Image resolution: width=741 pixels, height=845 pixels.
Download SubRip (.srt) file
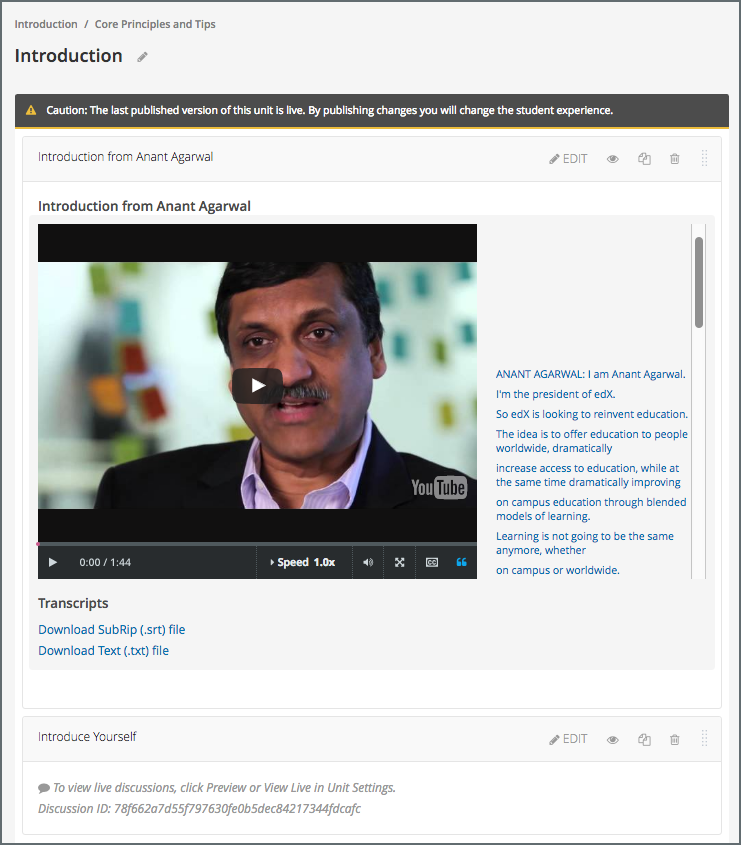[112, 630]
